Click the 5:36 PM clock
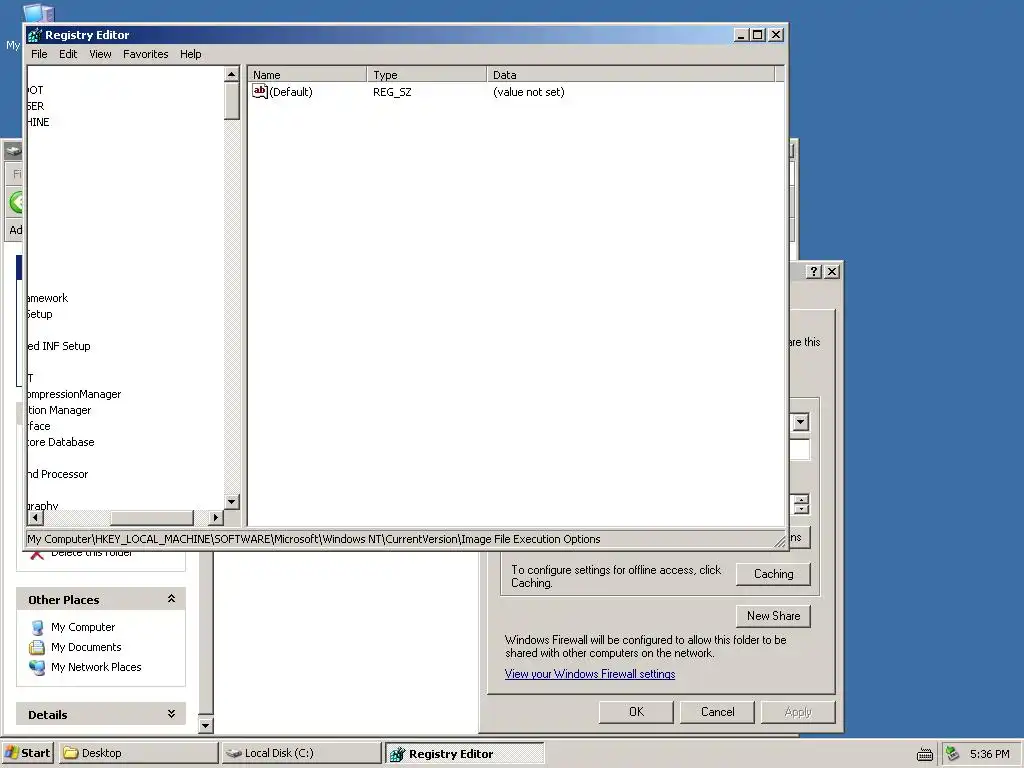 989,754
